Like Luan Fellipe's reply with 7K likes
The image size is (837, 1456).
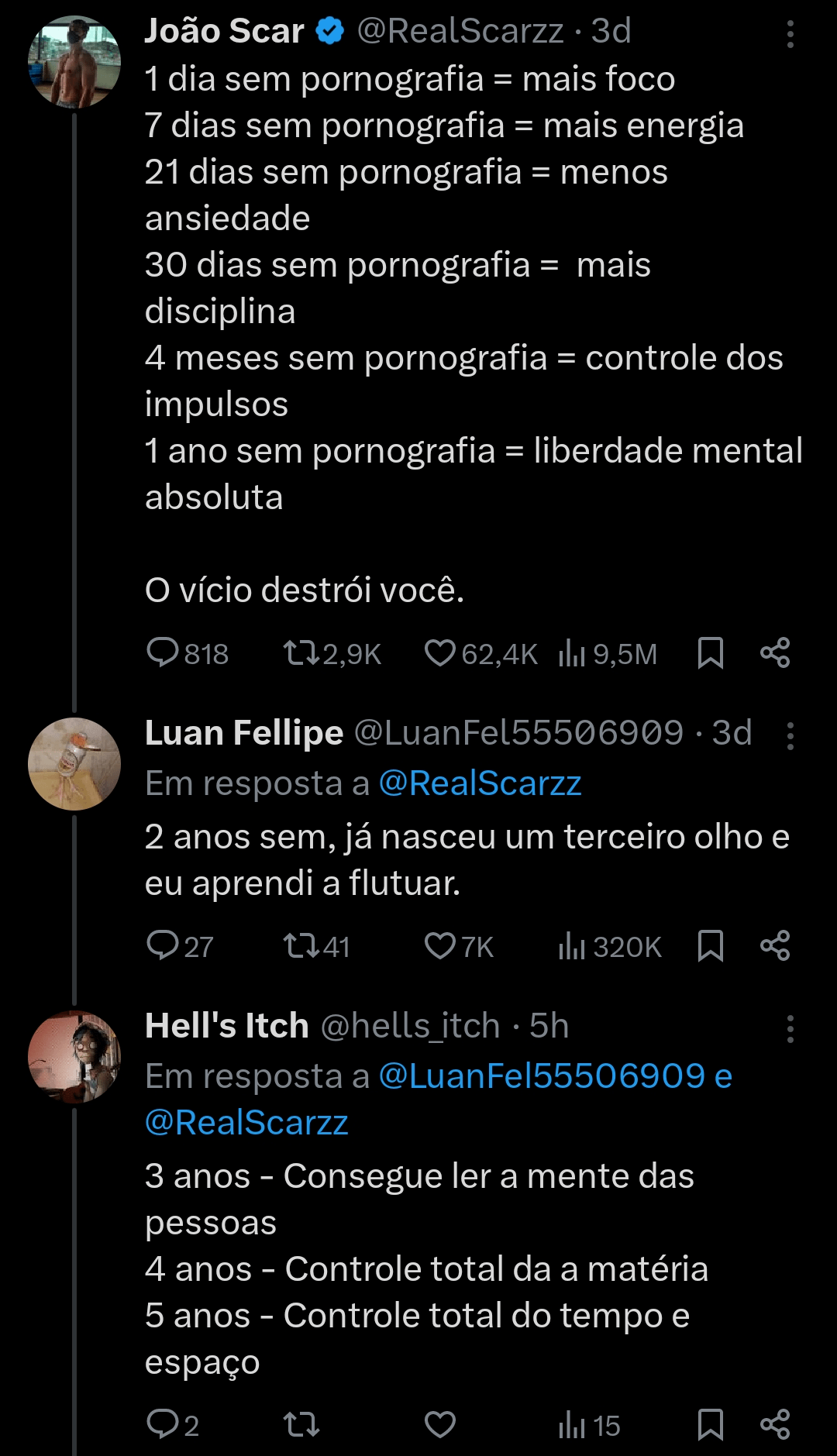tap(440, 945)
